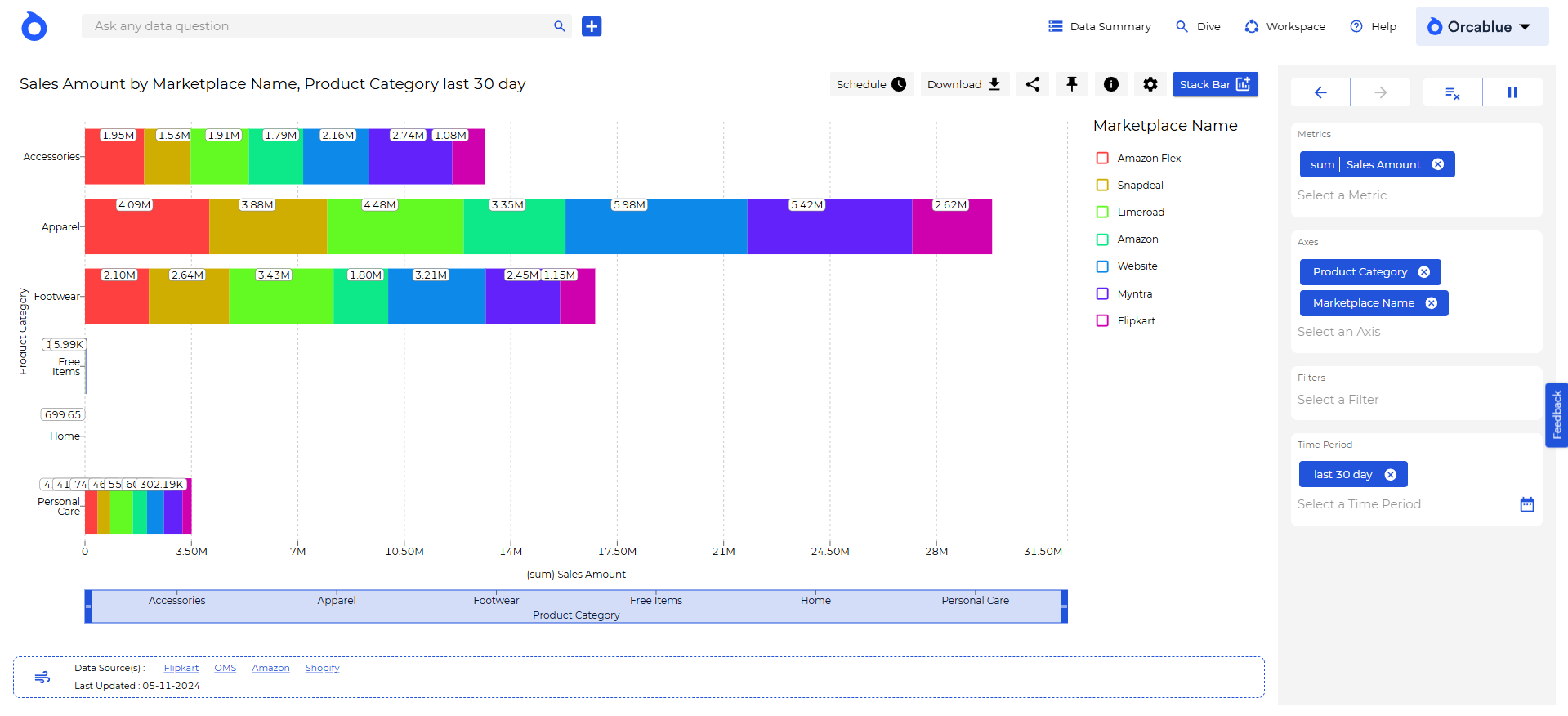
Task: Click the clear filters list icon
Action: coord(1452,92)
